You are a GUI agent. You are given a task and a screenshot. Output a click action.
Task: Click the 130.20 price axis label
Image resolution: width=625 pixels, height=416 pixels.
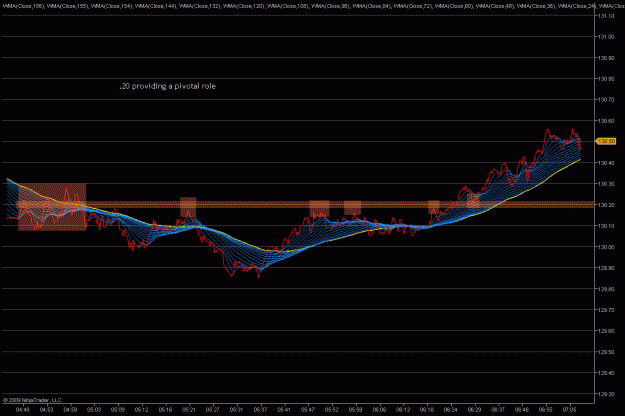605,205
